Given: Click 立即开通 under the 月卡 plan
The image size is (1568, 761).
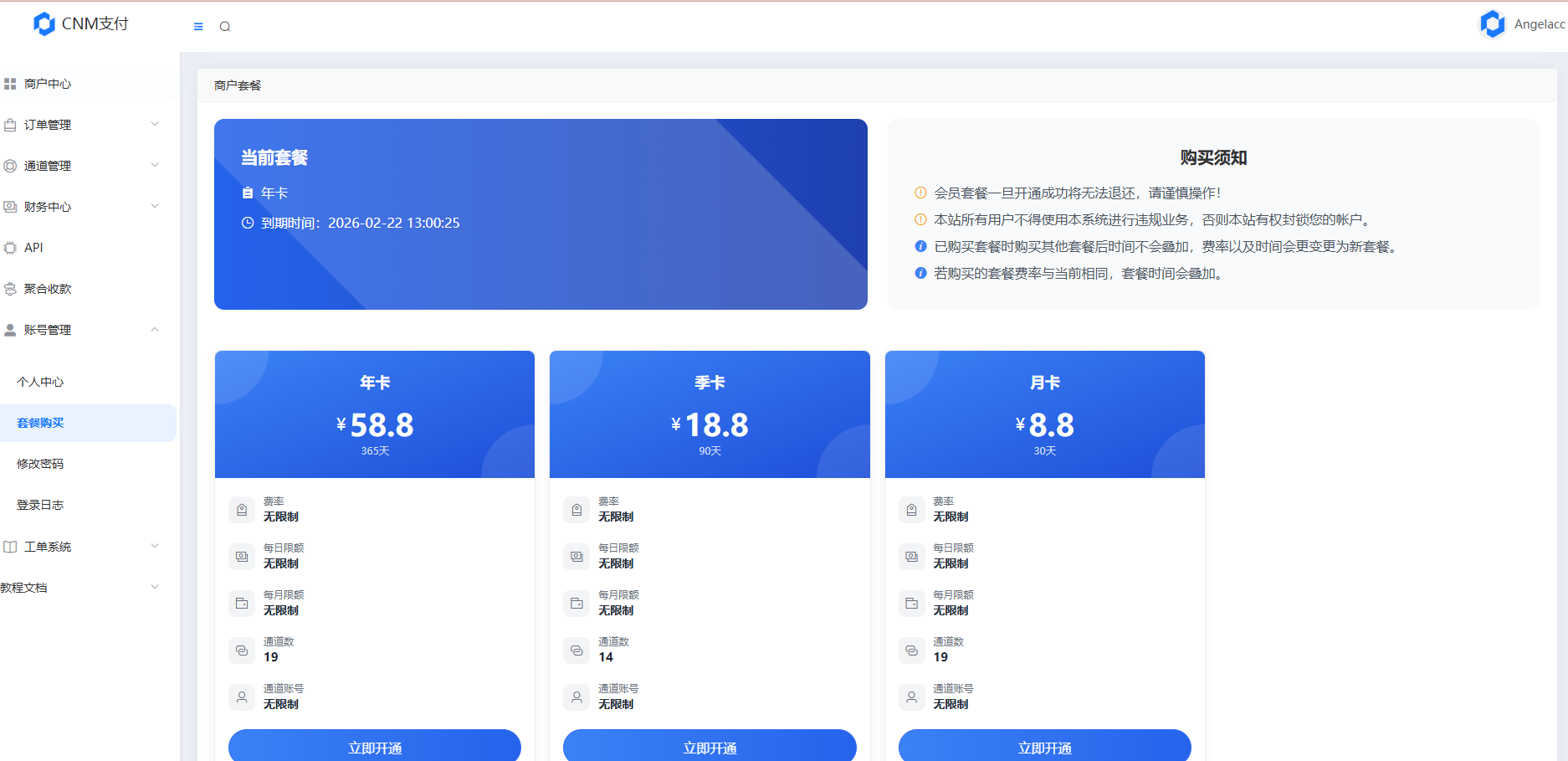Looking at the screenshot, I should click(x=1045, y=747).
